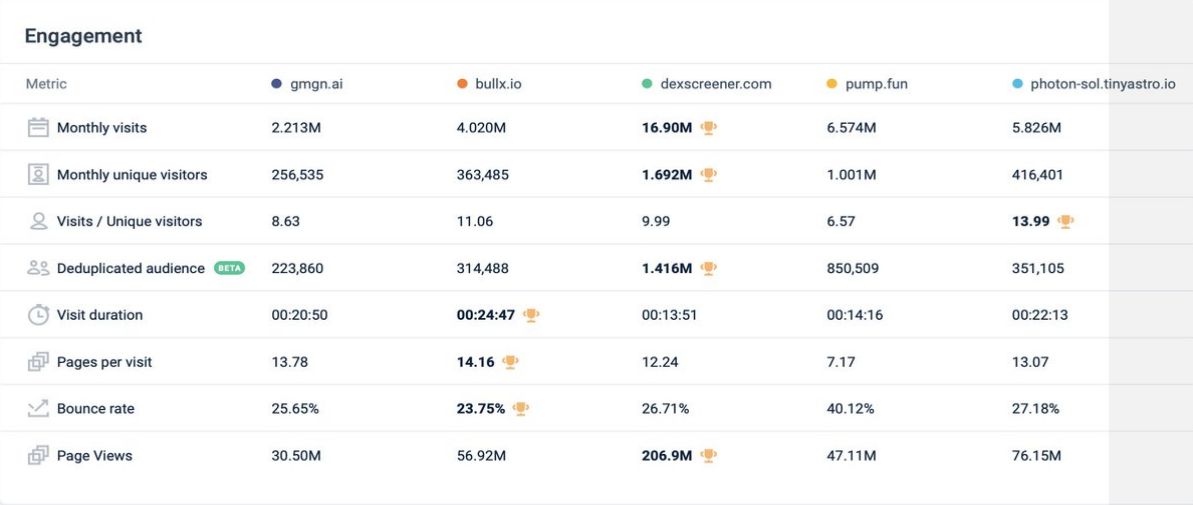1193x505 pixels.
Task: Click the Pages per visit icon
Action: (38, 362)
